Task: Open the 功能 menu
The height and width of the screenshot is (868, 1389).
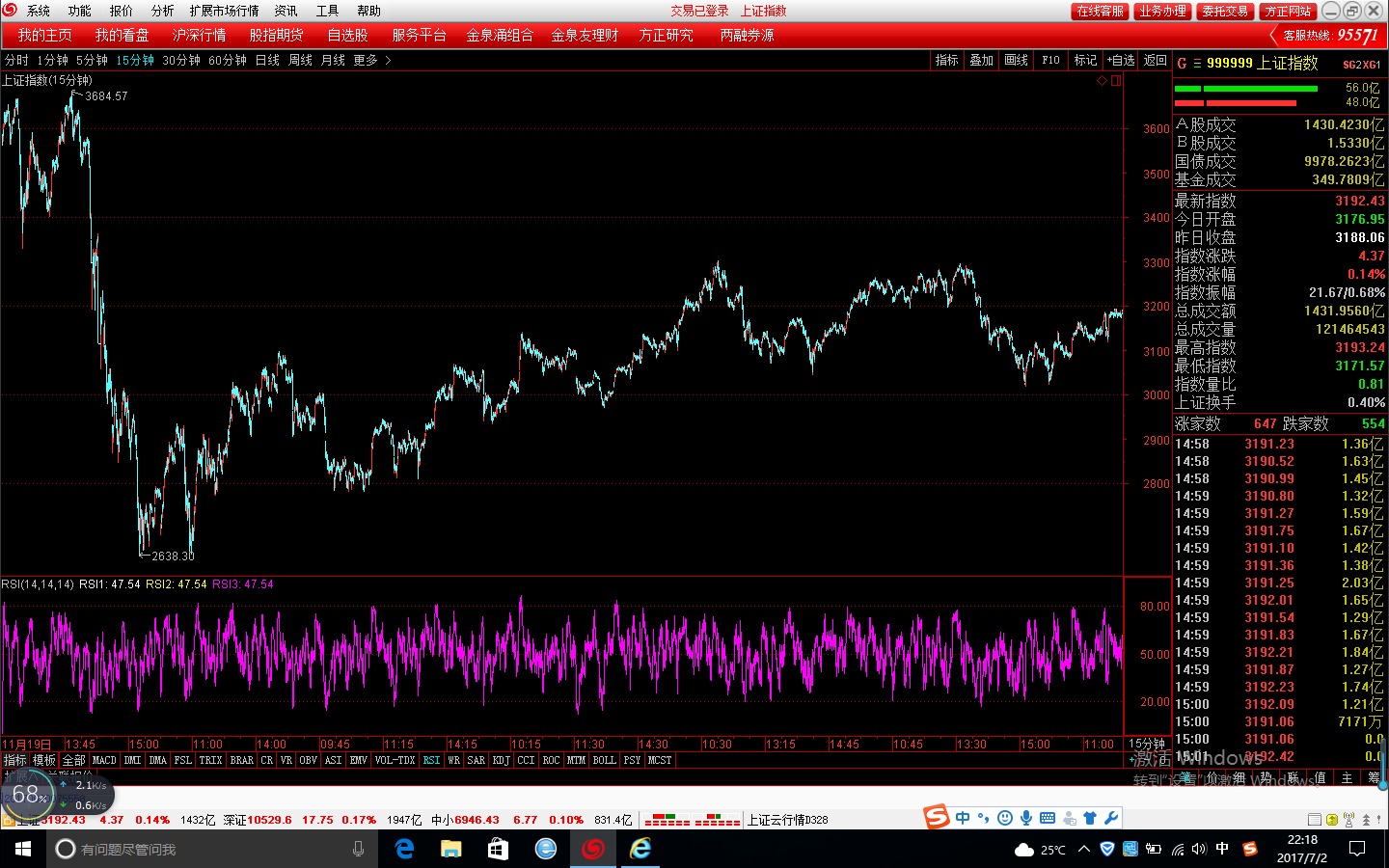Action: coord(79,11)
